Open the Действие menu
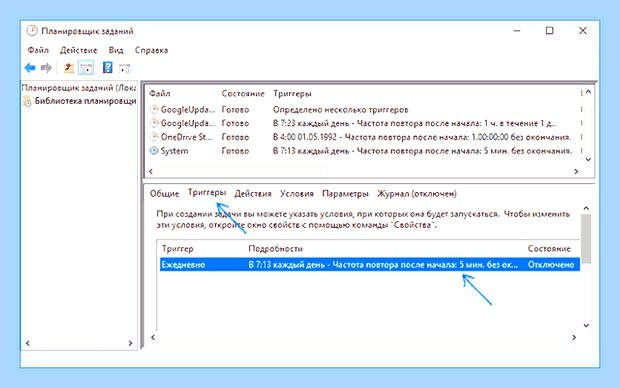The height and width of the screenshot is (388, 620). pyautogui.click(x=79, y=50)
